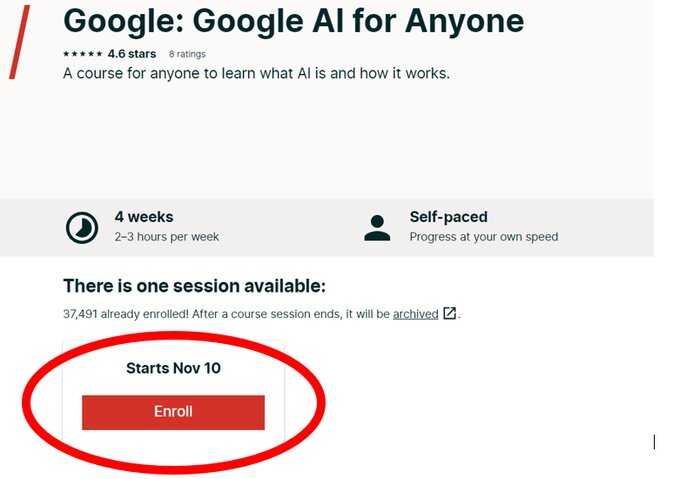Click the 2–3 hours per week text
700x479 pixels.
point(167,237)
